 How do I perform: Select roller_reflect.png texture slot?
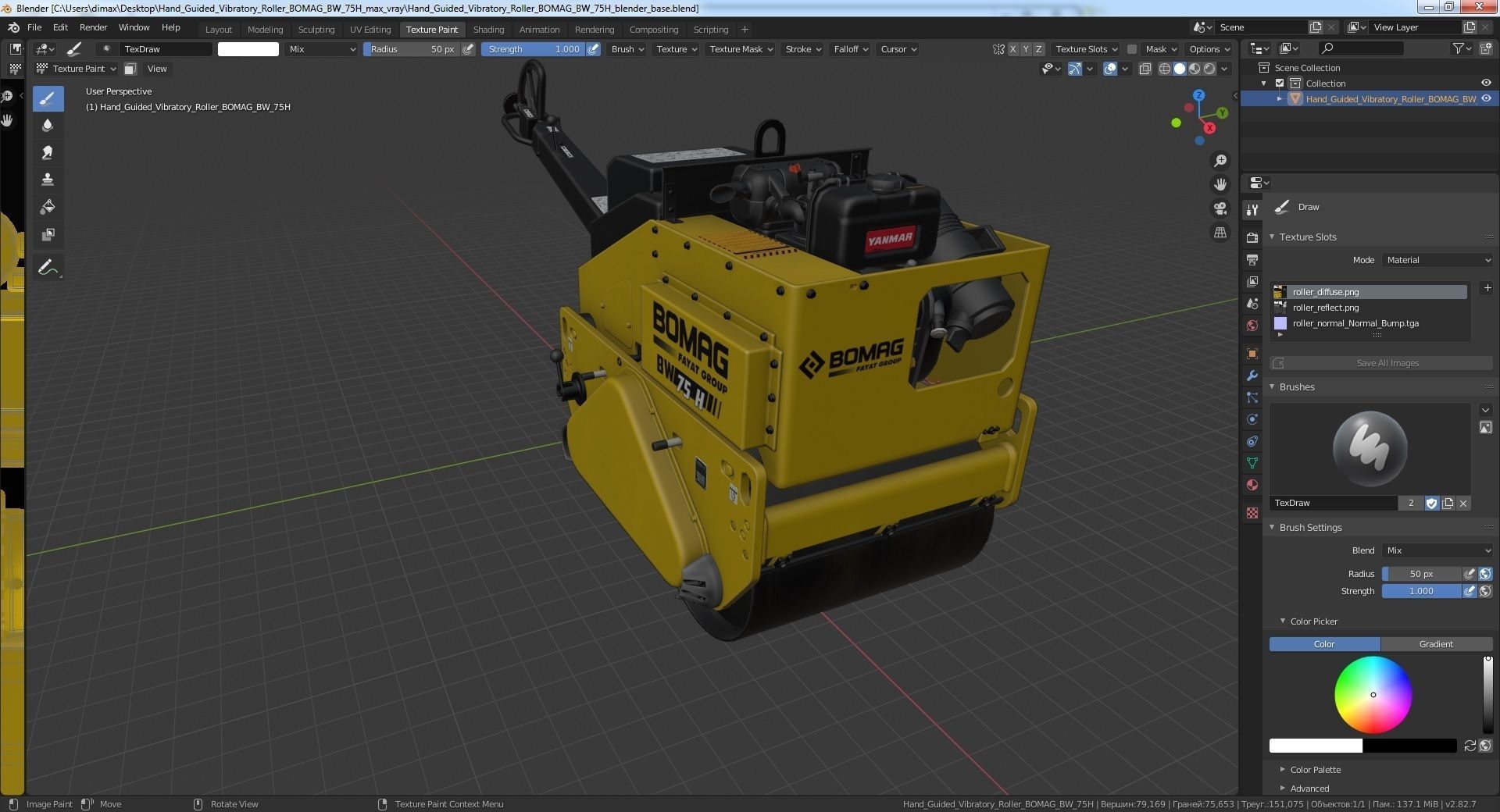(x=1370, y=308)
